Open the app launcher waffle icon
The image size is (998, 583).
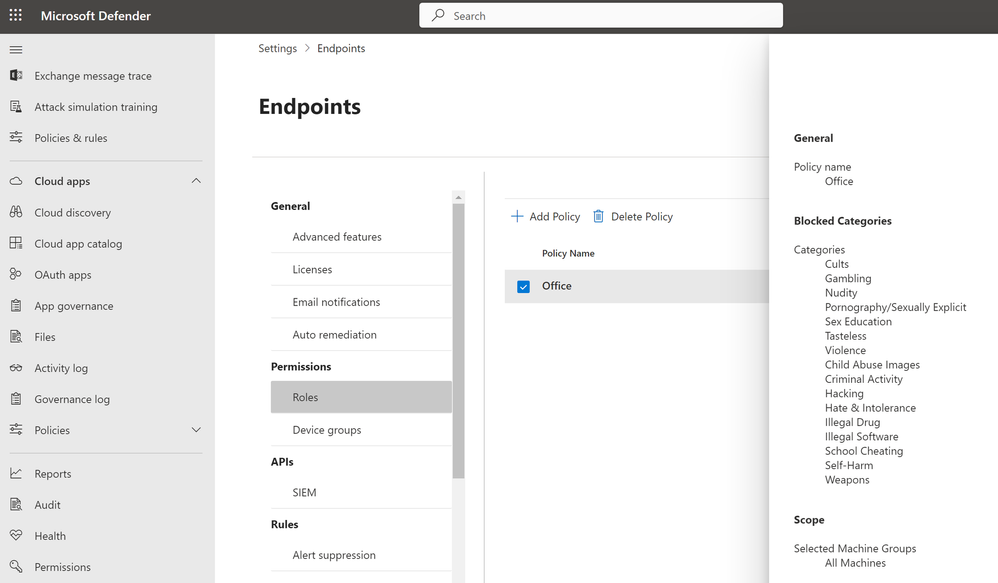click(x=15, y=16)
